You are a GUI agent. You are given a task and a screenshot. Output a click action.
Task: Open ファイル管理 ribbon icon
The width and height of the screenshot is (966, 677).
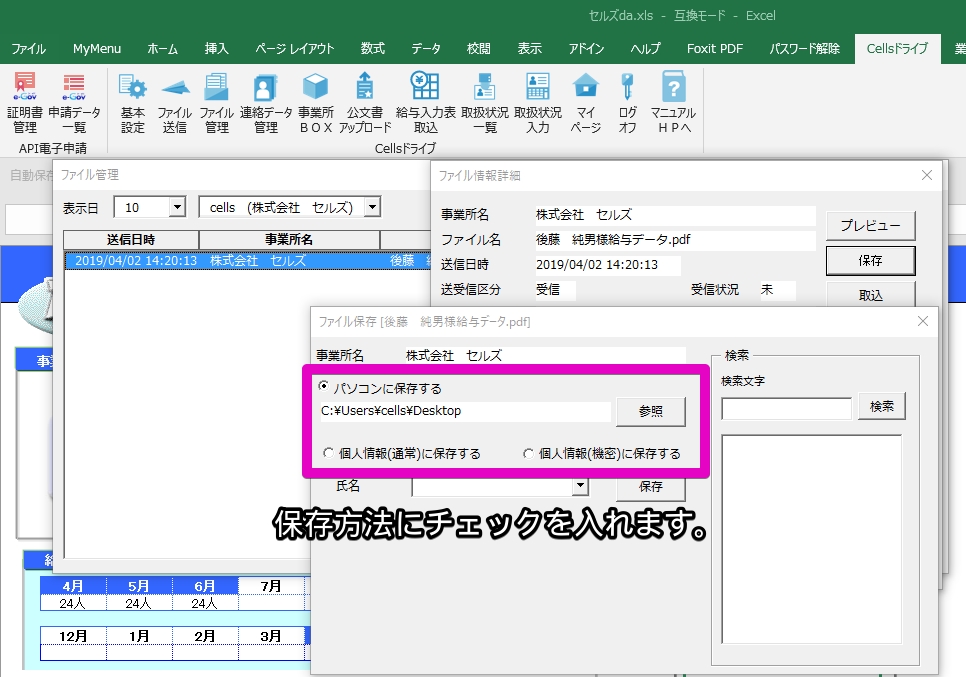click(x=216, y=102)
